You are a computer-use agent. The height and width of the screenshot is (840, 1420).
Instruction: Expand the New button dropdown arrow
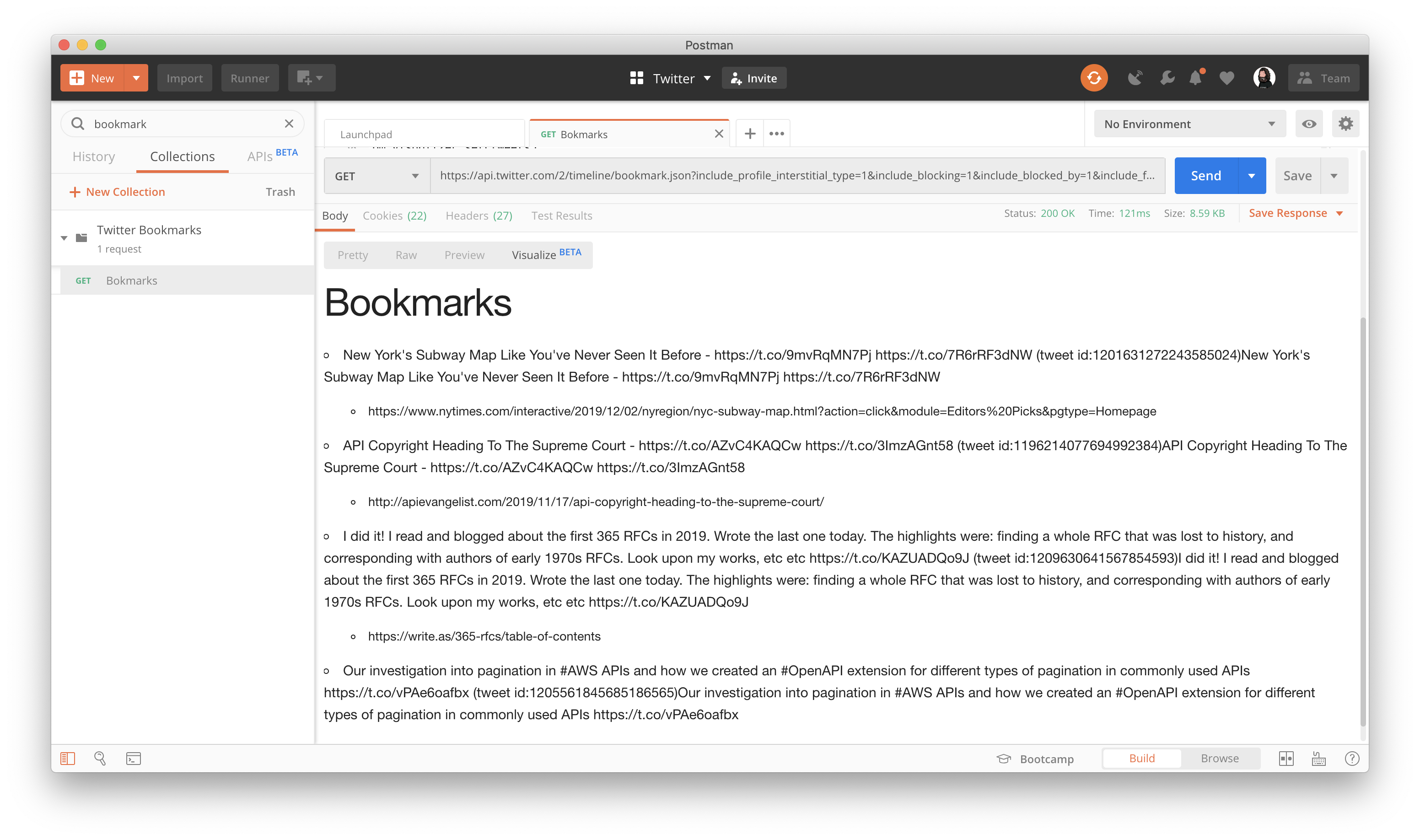click(136, 78)
